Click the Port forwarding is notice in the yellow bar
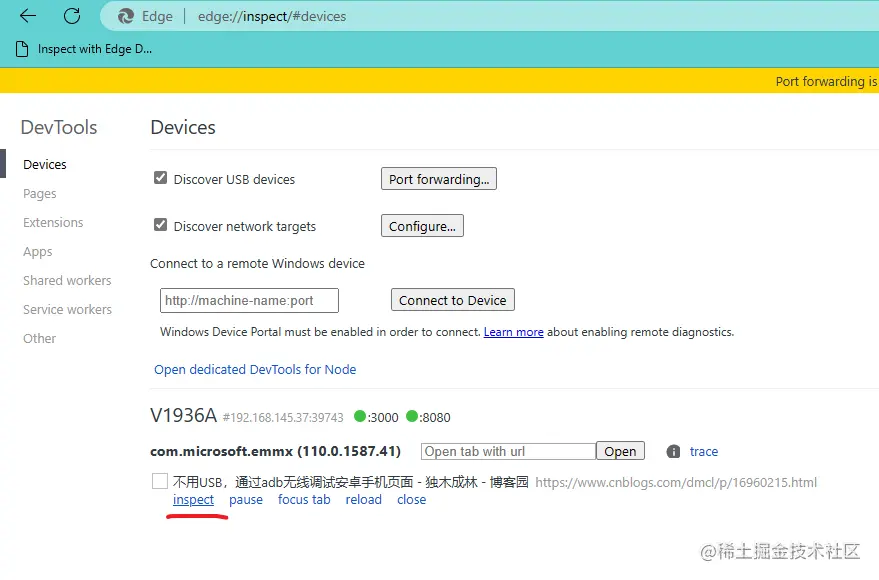The image size is (879, 580). 827,81
